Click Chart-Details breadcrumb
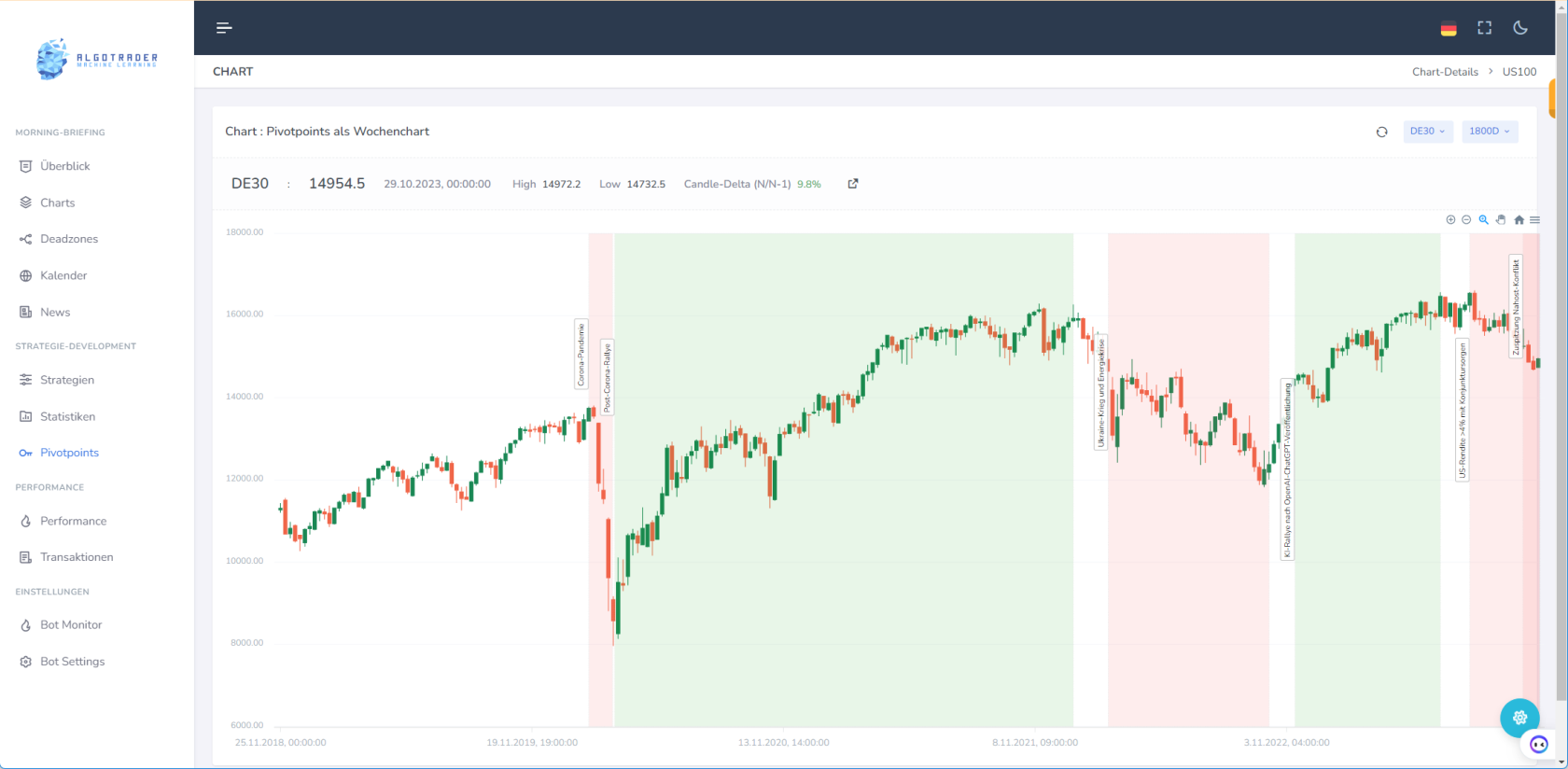1568x769 pixels. [1445, 72]
